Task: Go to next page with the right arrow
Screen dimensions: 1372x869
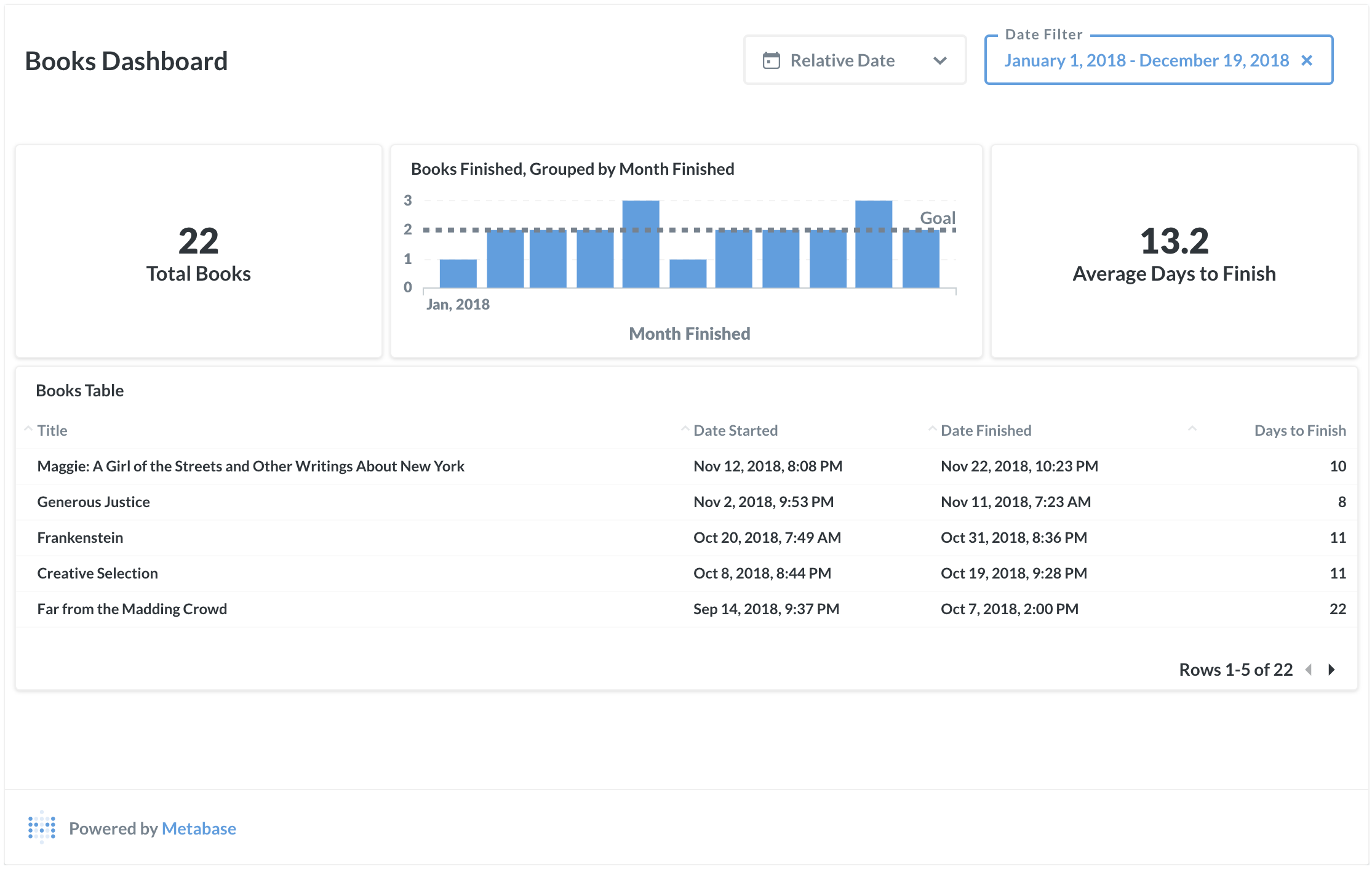Action: pyautogui.click(x=1332, y=670)
